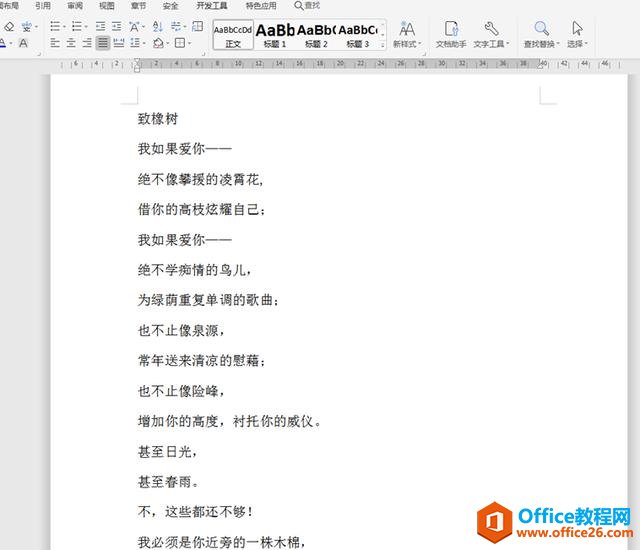Viewport: 640px width, 550px height.
Task: Apply the 标题 3 heading style
Action: pyautogui.click(x=358, y=35)
